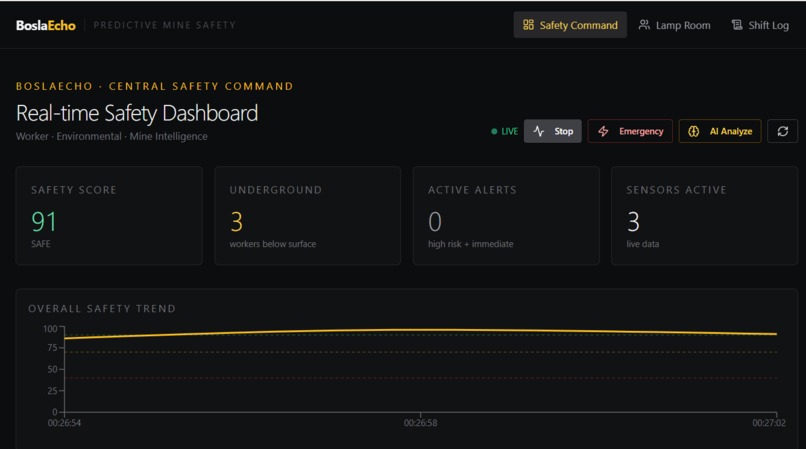The height and width of the screenshot is (449, 806).
Task: Click the 'Real-time Safety Dashboard' heading
Action: [x=137, y=113]
